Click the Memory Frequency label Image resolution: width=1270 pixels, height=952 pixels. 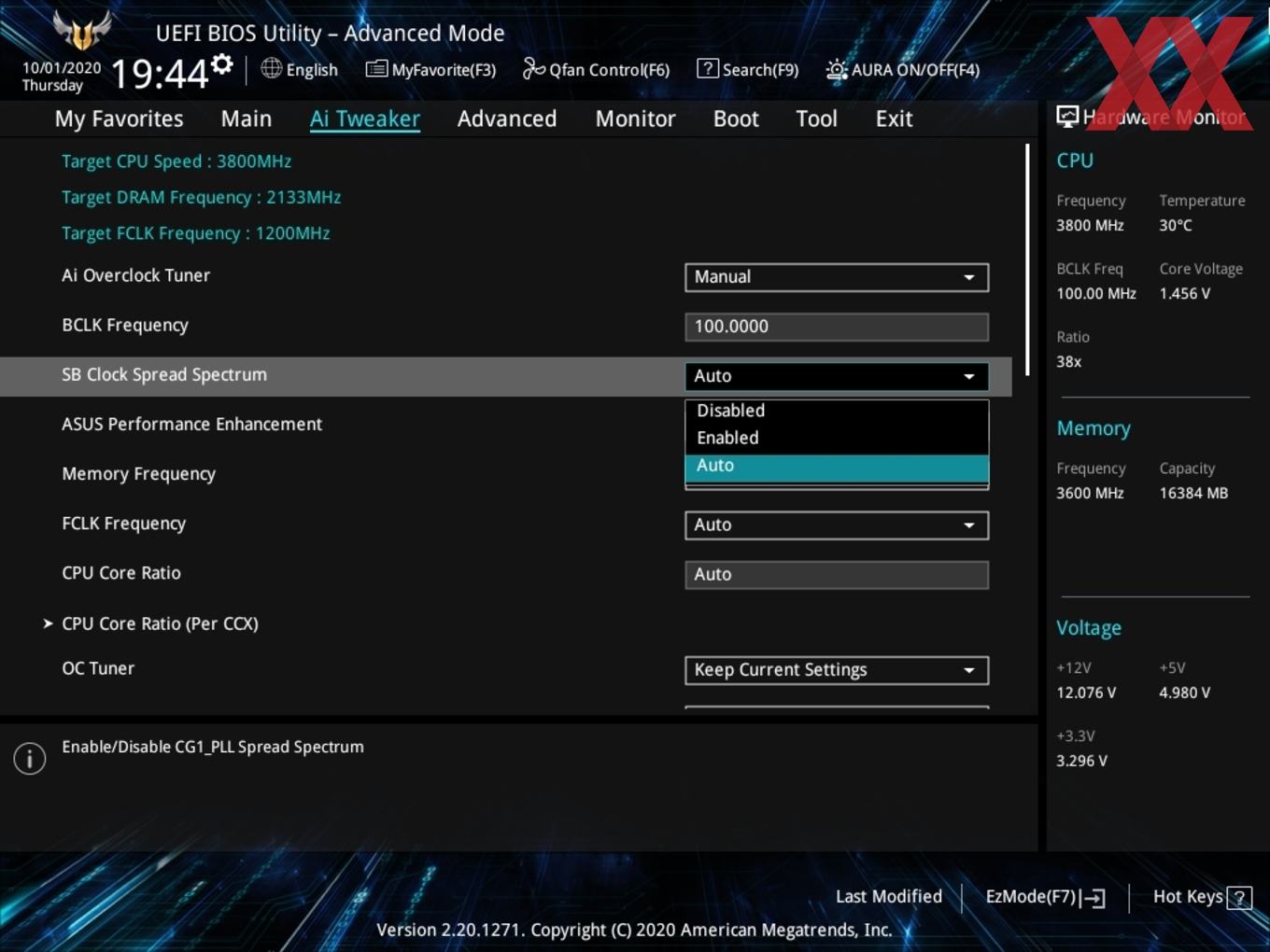click(x=138, y=474)
